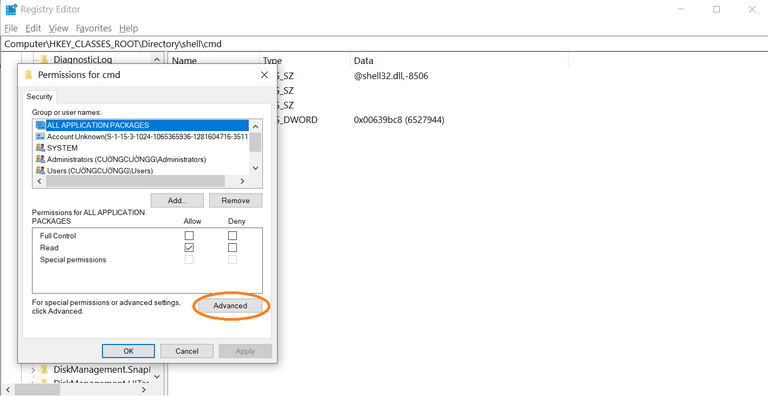Viewport: 768px width, 396px height.
Task: Click the Advanced button
Action: [x=230, y=305]
